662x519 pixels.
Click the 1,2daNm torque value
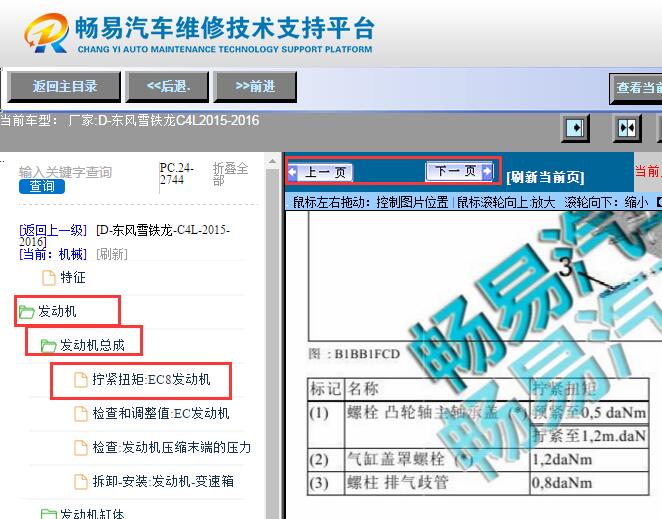tap(562, 459)
